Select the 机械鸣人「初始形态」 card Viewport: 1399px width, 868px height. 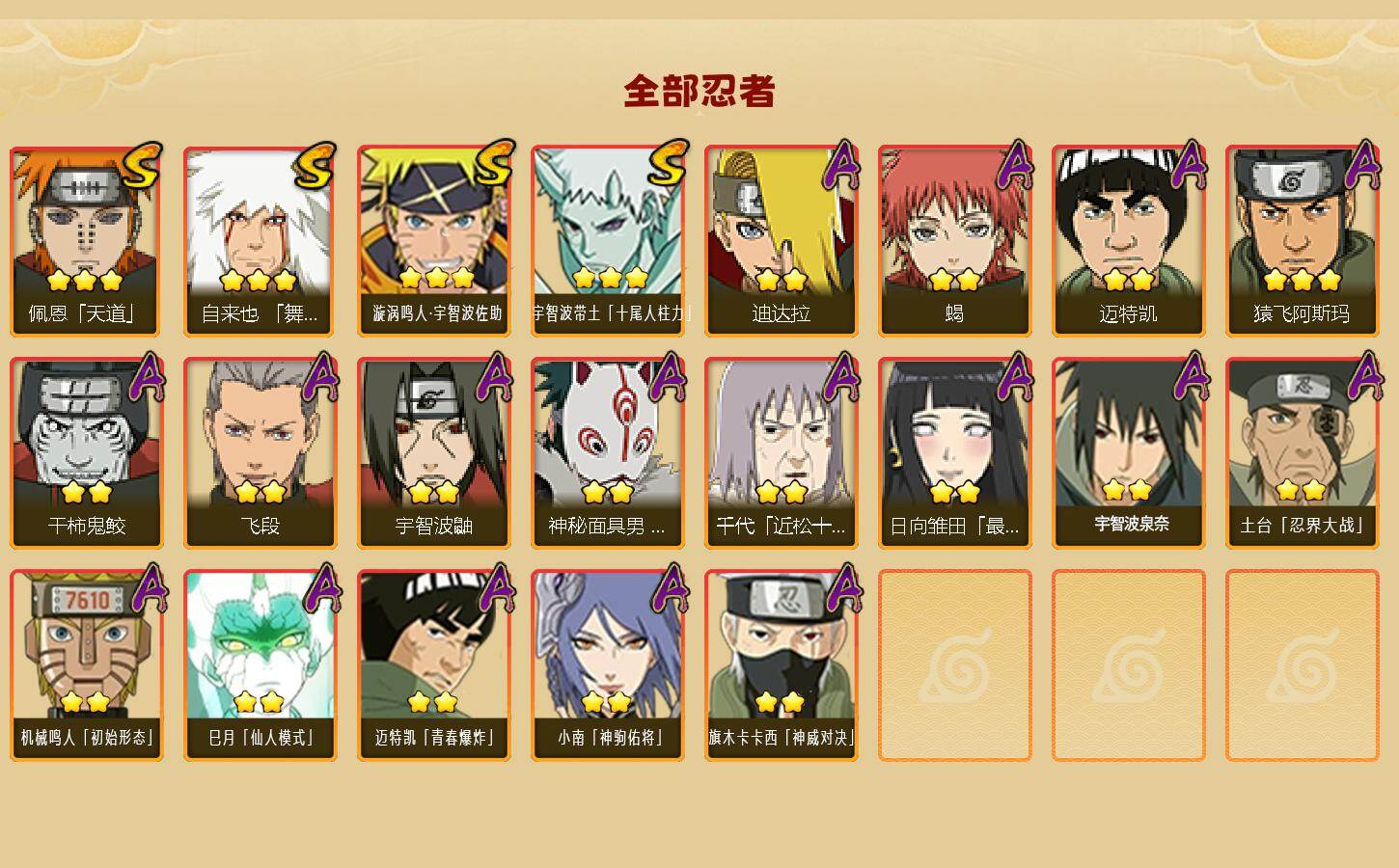tap(86, 665)
